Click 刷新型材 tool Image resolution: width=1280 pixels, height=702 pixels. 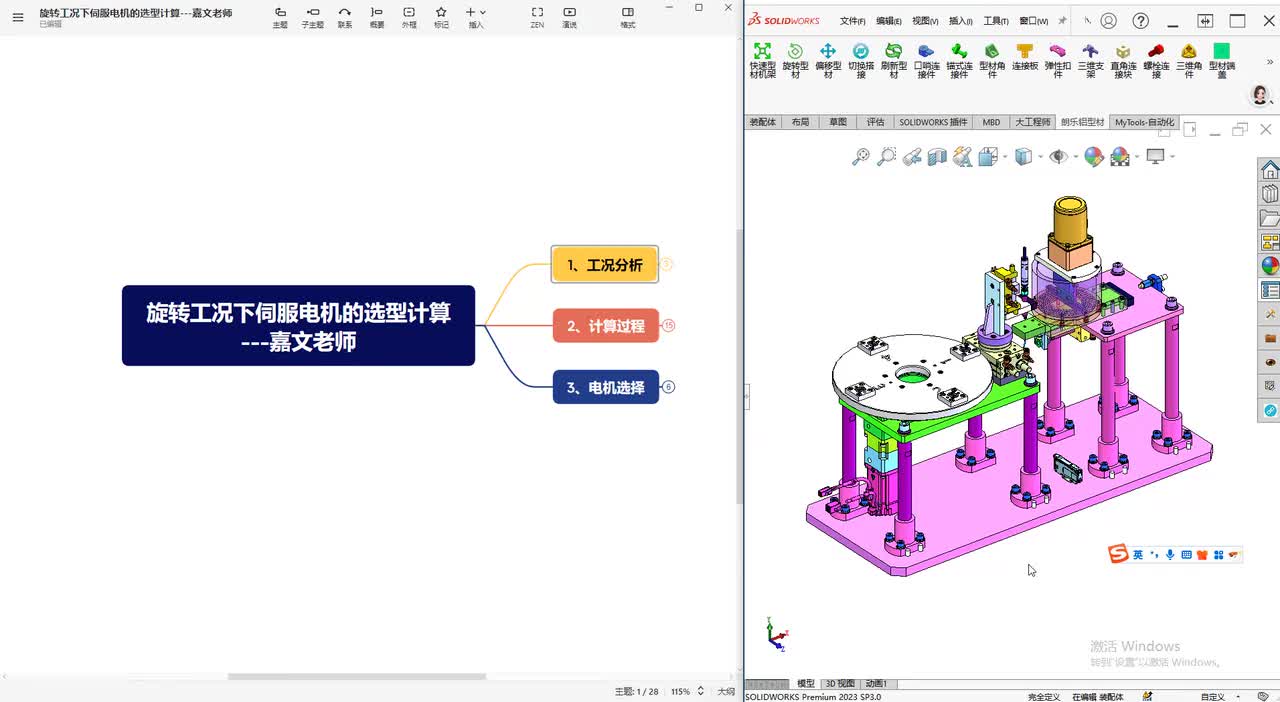click(x=894, y=60)
